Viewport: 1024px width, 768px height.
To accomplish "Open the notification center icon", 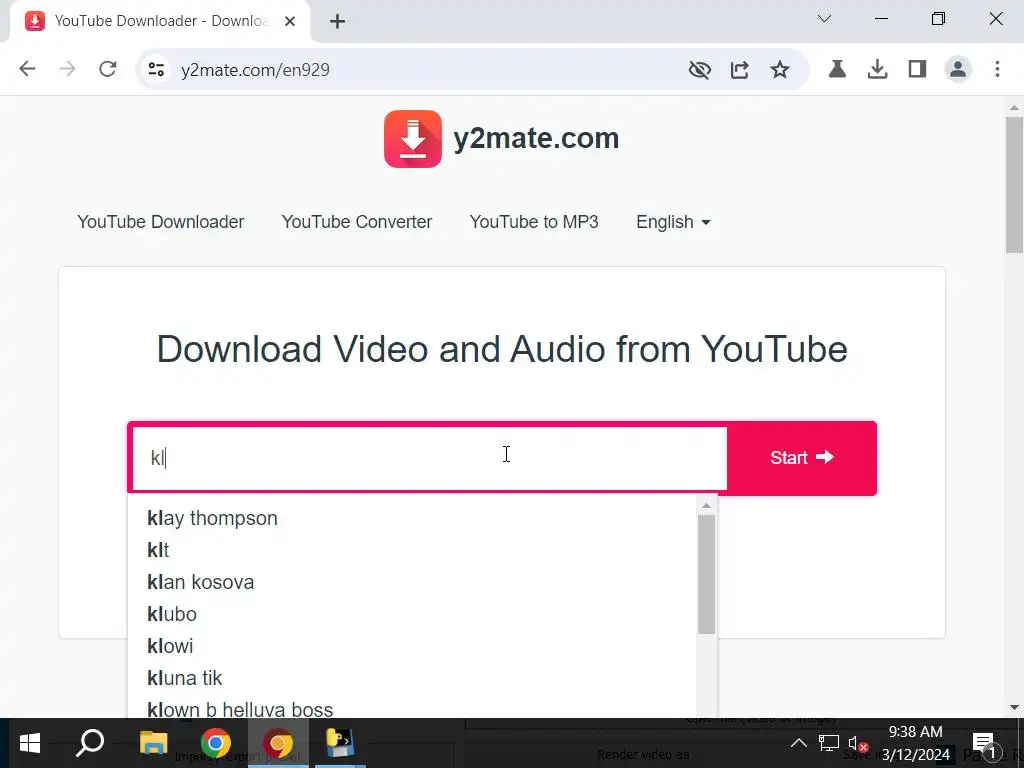I will pyautogui.click(x=984, y=744).
